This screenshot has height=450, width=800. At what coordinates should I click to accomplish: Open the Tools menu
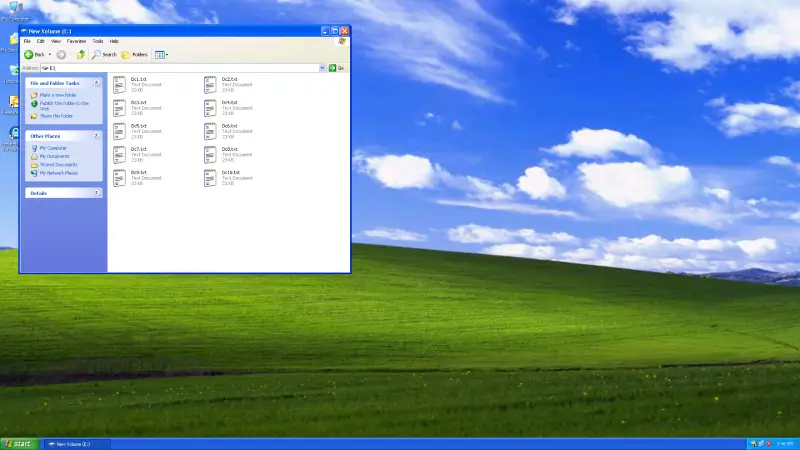click(98, 41)
